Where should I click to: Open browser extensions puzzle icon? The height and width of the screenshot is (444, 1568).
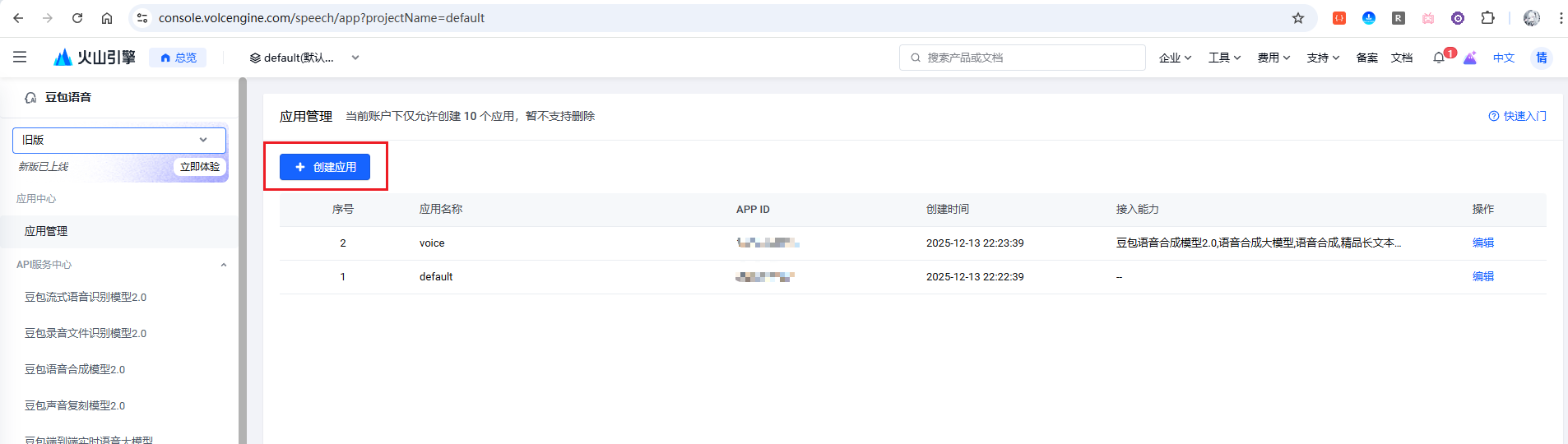[1487, 18]
